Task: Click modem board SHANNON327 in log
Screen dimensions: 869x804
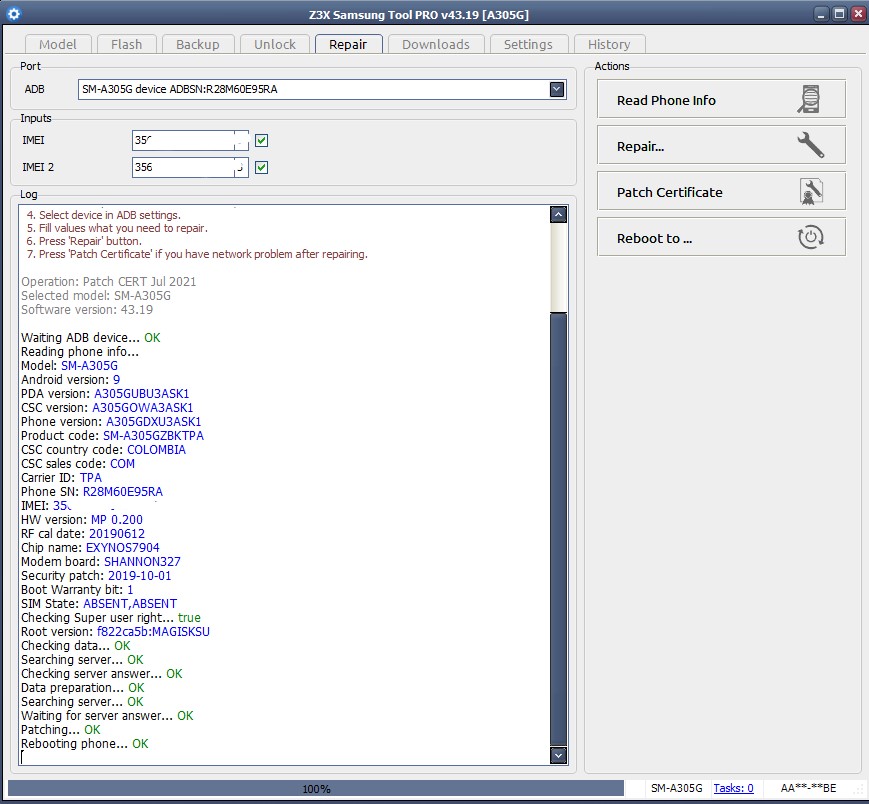Action: click(x=142, y=562)
